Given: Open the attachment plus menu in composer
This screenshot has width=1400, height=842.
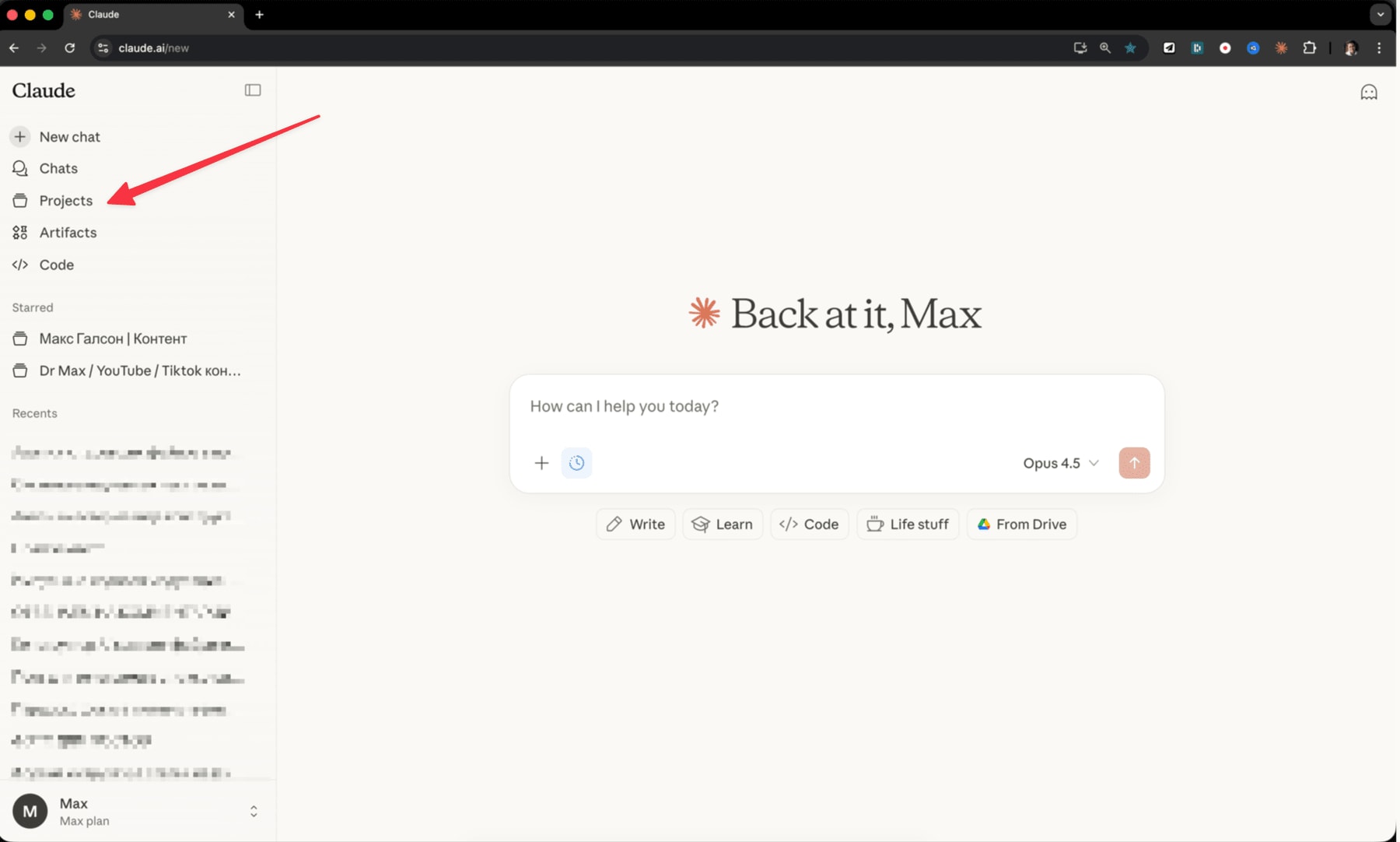Looking at the screenshot, I should pos(541,463).
